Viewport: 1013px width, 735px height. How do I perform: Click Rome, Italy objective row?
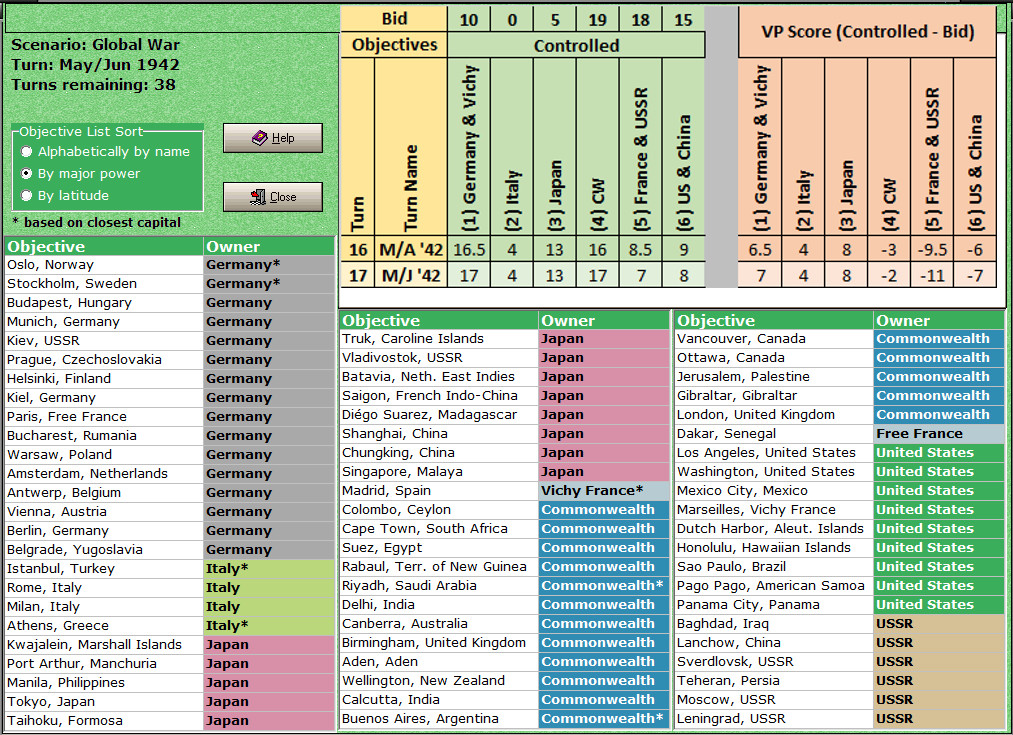pyautogui.click(x=169, y=588)
